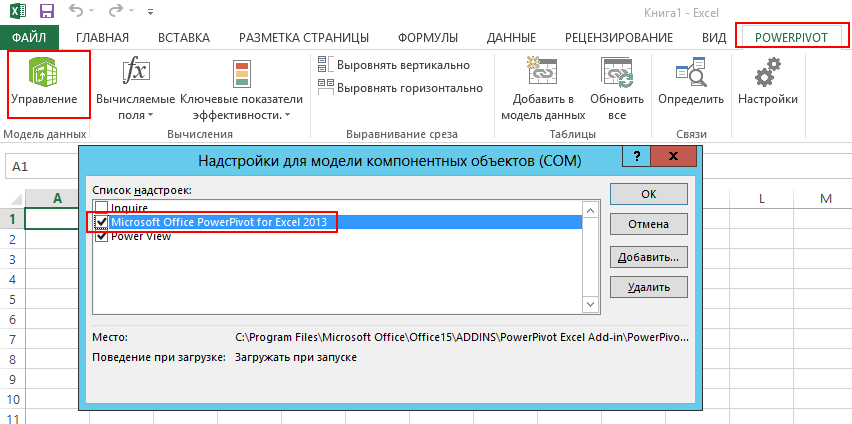
Task: Select row 5 header
Action: [14, 300]
